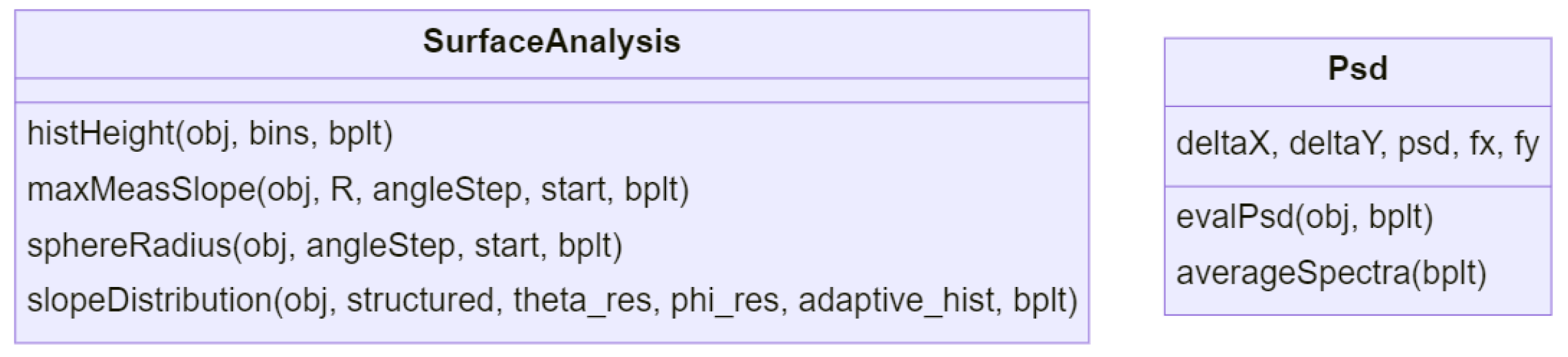This screenshot has height=357, width=1568.
Task: Select the maxMeasSlope method name
Action: coord(140,189)
